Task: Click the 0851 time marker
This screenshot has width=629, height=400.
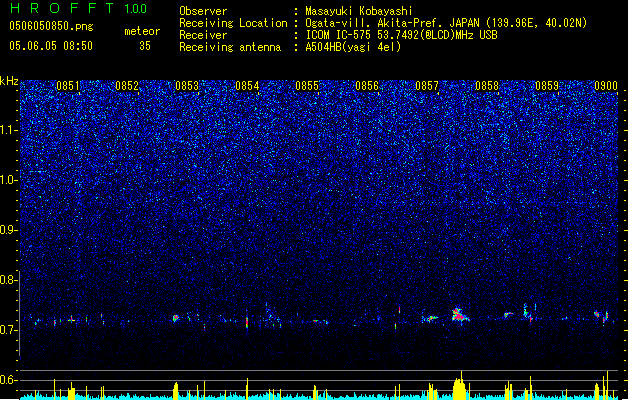Action: coord(68,86)
